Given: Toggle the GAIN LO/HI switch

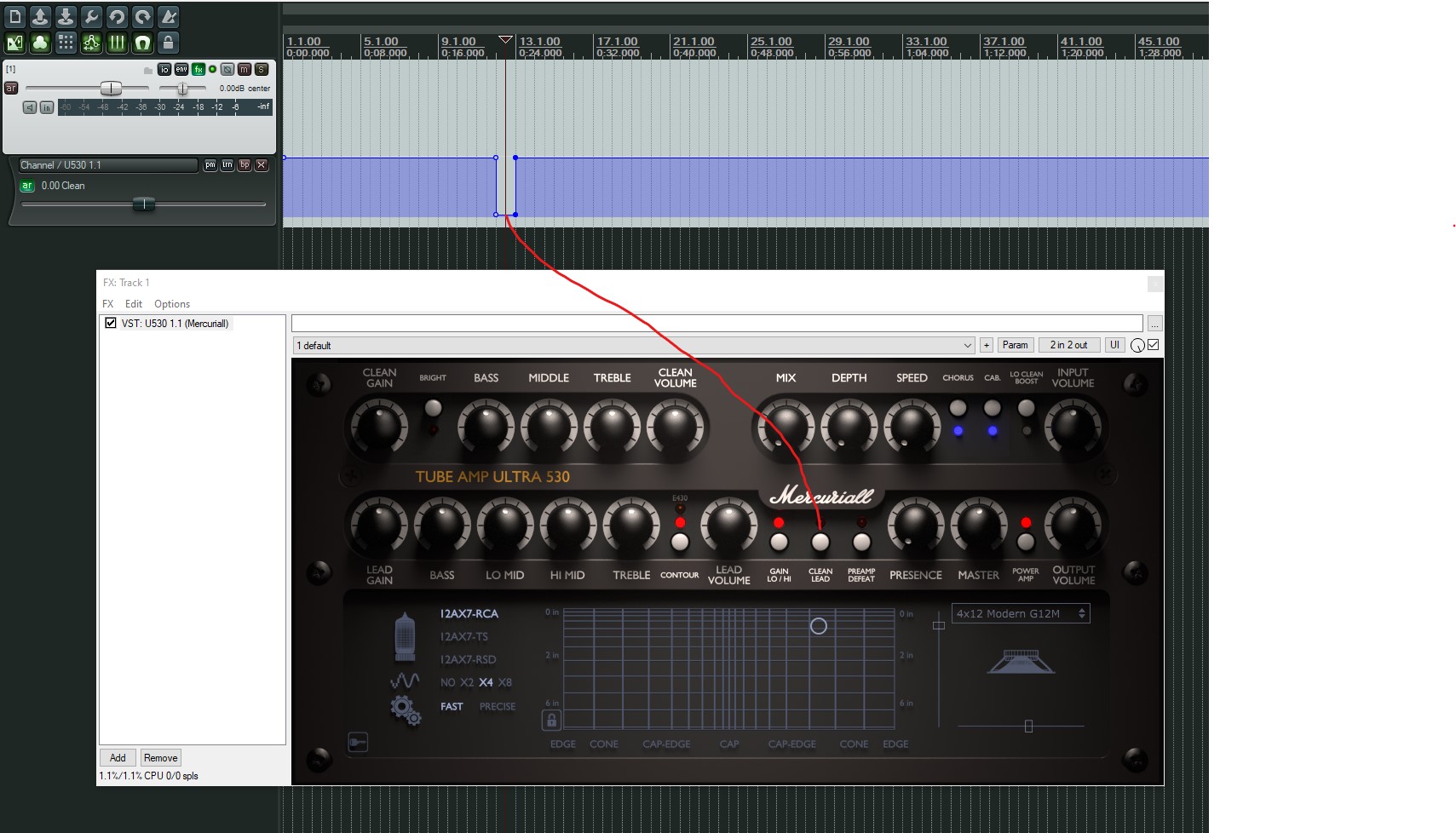Looking at the screenshot, I should 779,542.
